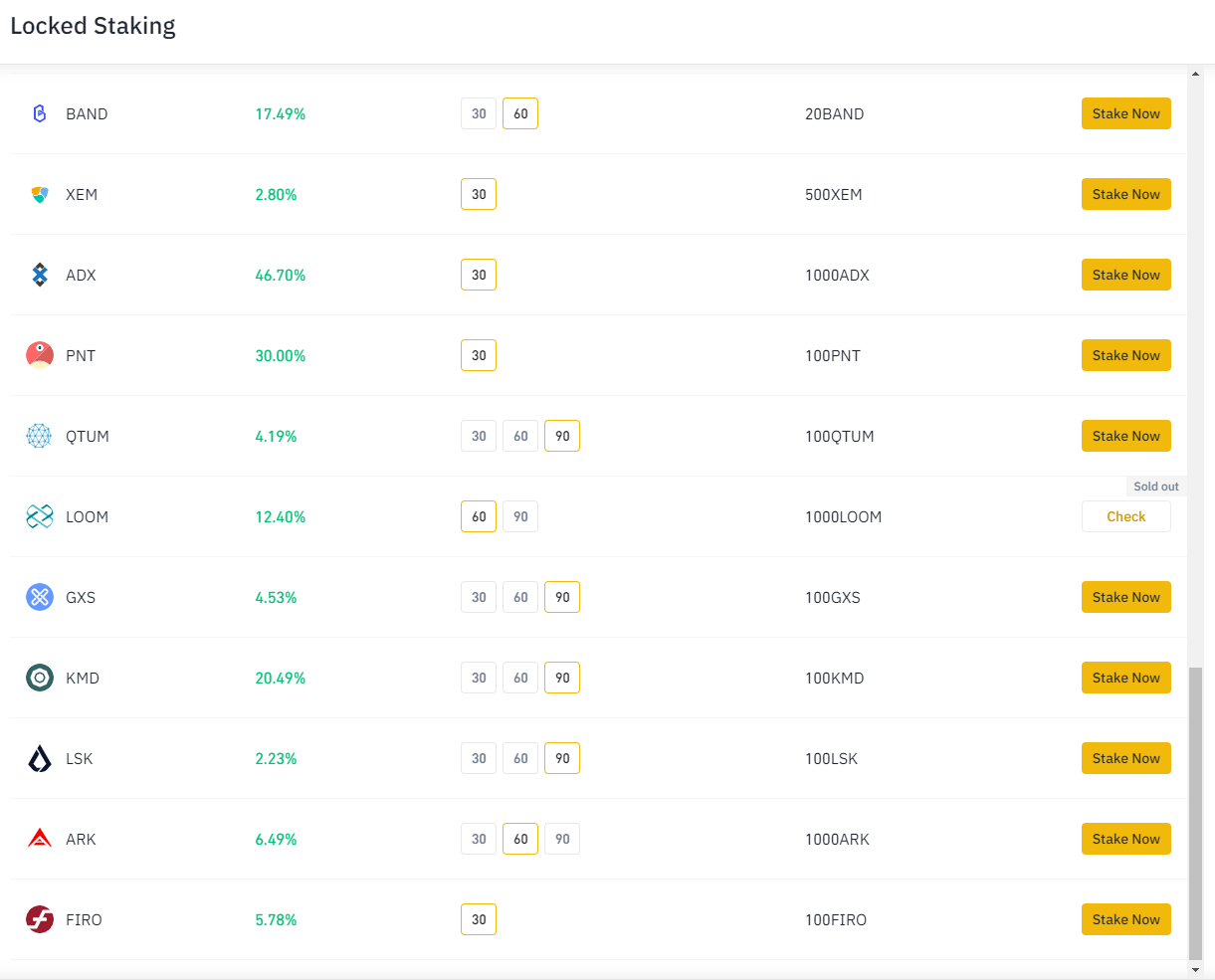
Task: Select 60-day duration for LSK
Action: [520, 758]
